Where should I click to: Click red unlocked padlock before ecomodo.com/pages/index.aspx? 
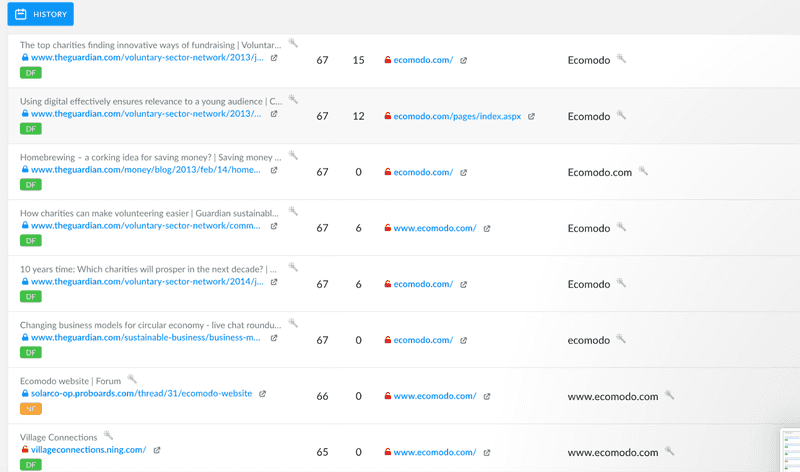388,116
